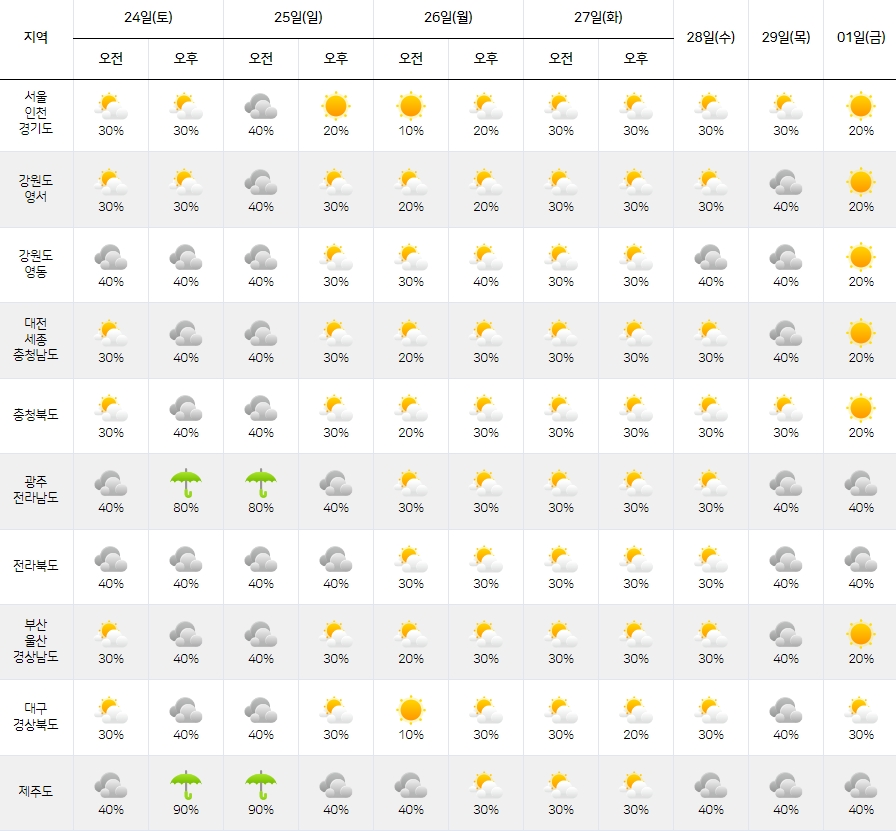Click the 10% value for 대구 경상북도 26일 오전
The image size is (896, 831).
click(x=411, y=735)
